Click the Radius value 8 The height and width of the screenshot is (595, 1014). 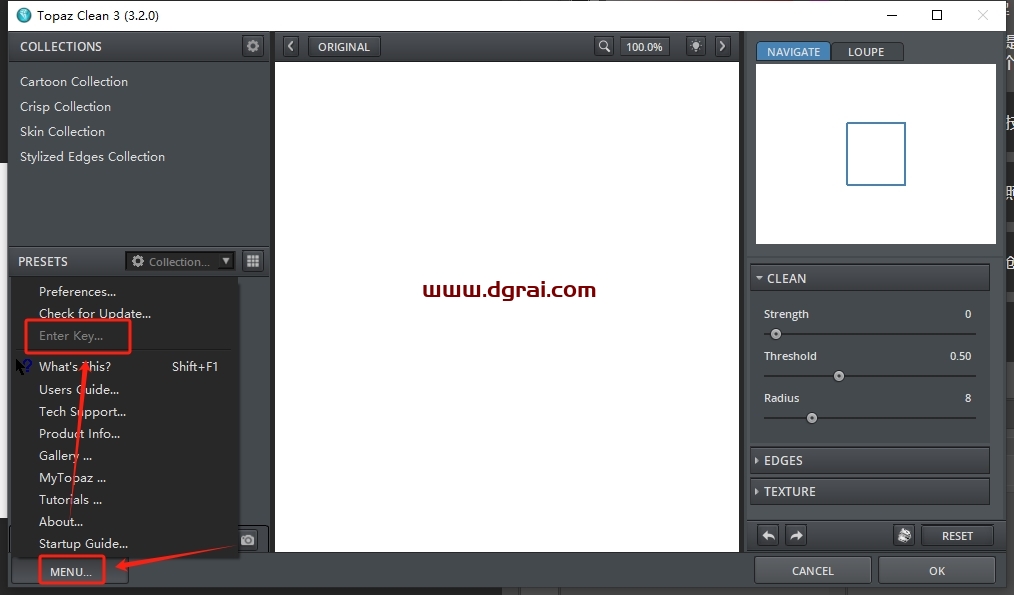coord(967,398)
